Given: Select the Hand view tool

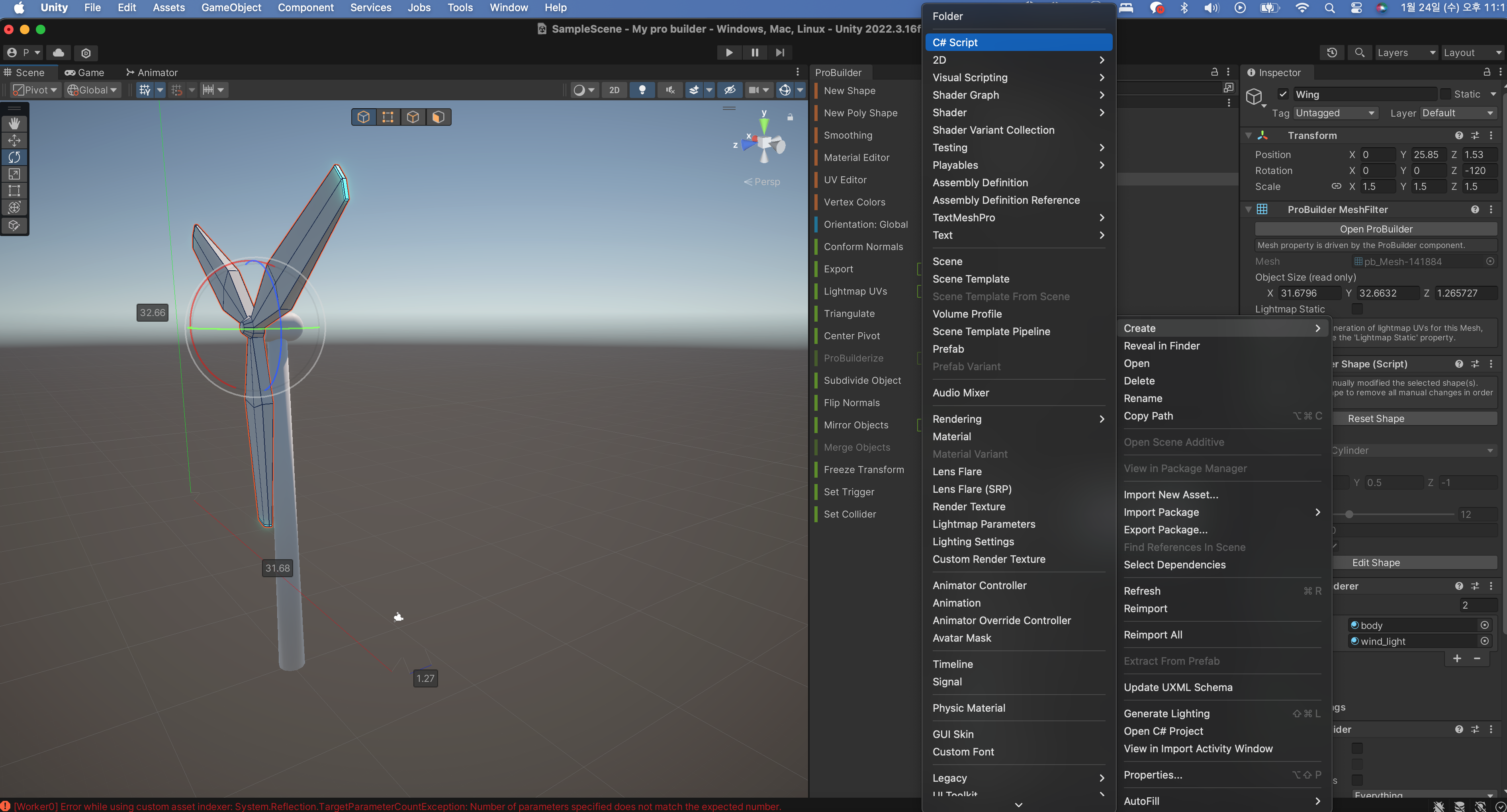Looking at the screenshot, I should pyautogui.click(x=14, y=123).
